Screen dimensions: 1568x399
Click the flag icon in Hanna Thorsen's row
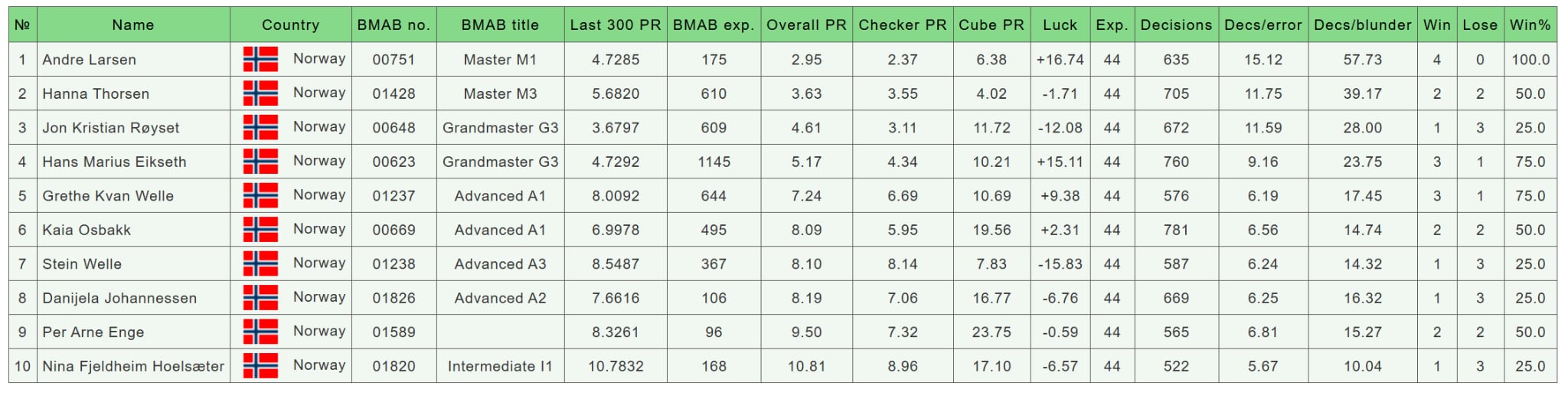260,93
